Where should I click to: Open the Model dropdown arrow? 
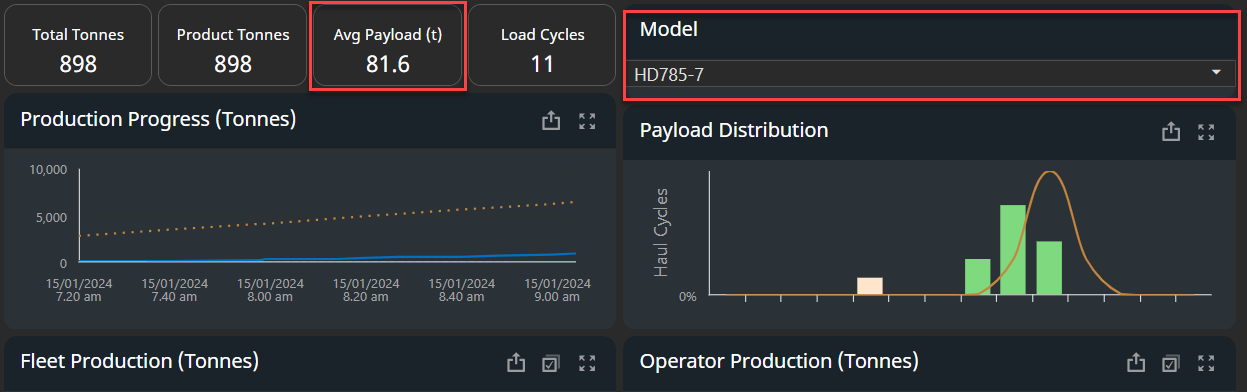tap(1217, 73)
